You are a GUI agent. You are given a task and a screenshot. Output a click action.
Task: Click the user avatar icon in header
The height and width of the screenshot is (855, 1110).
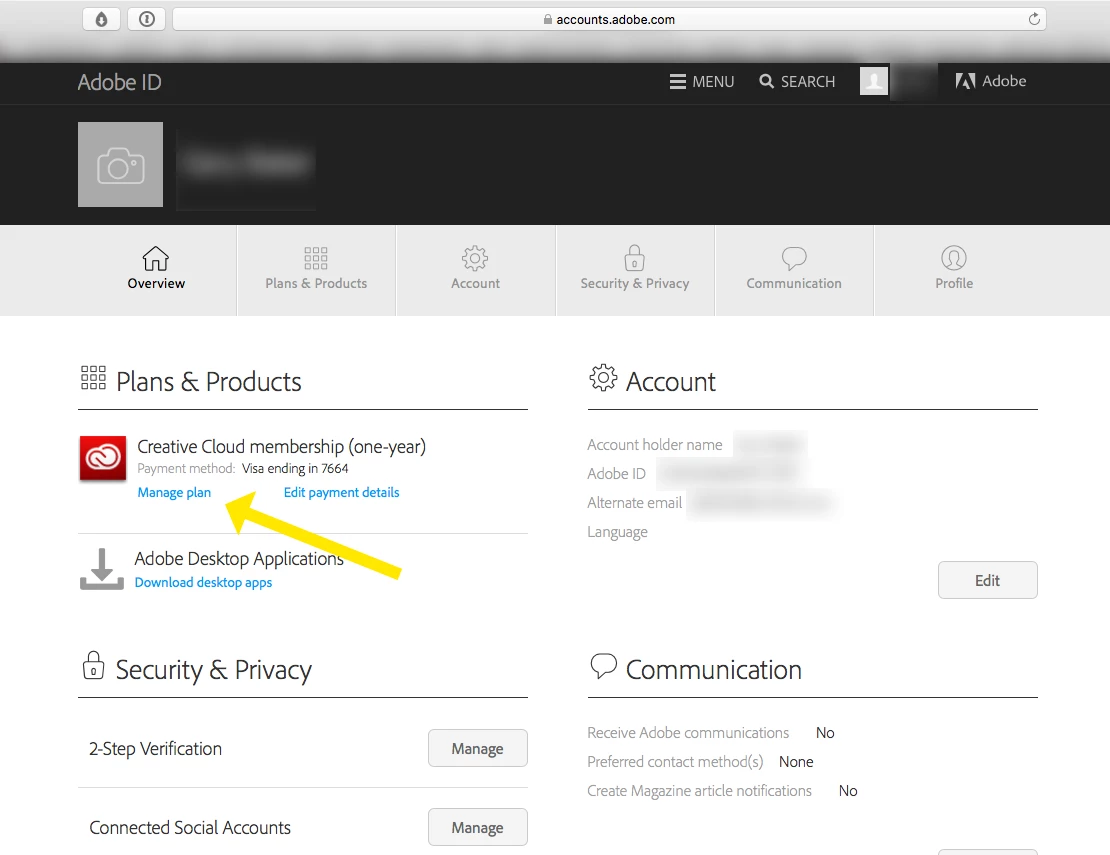874,81
